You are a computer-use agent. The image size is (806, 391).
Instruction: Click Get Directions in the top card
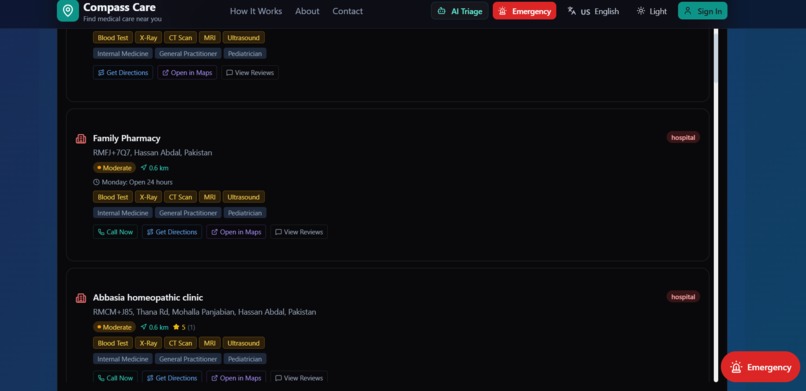[x=123, y=72]
